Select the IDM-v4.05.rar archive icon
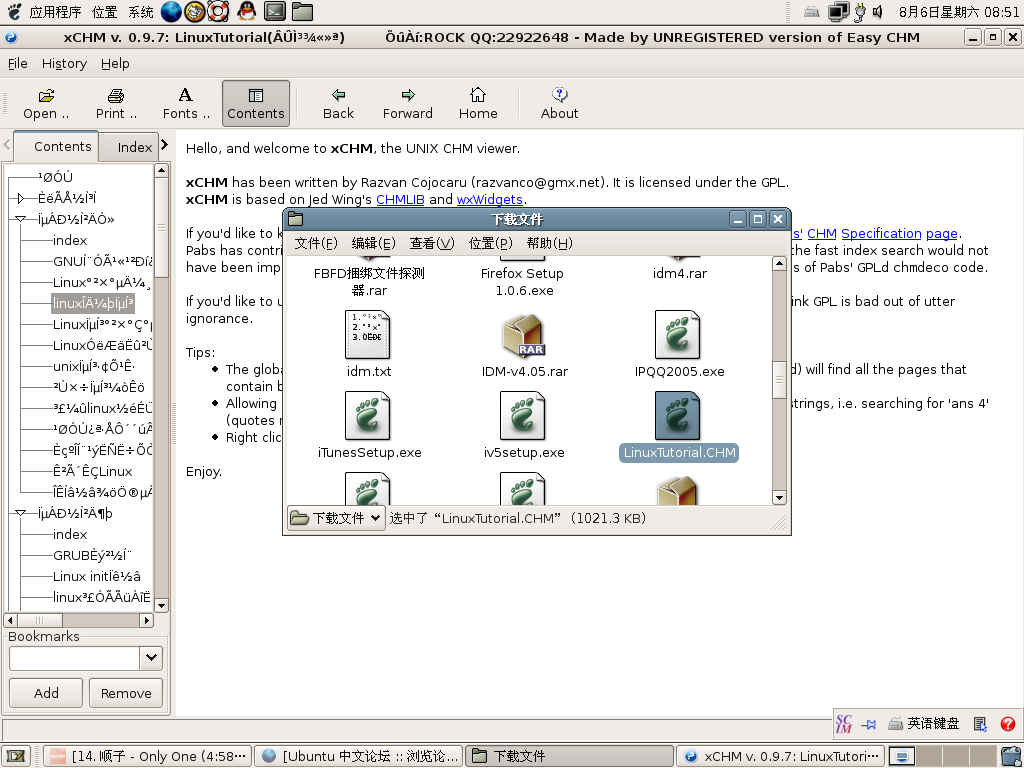The image size is (1024, 768). (x=524, y=336)
